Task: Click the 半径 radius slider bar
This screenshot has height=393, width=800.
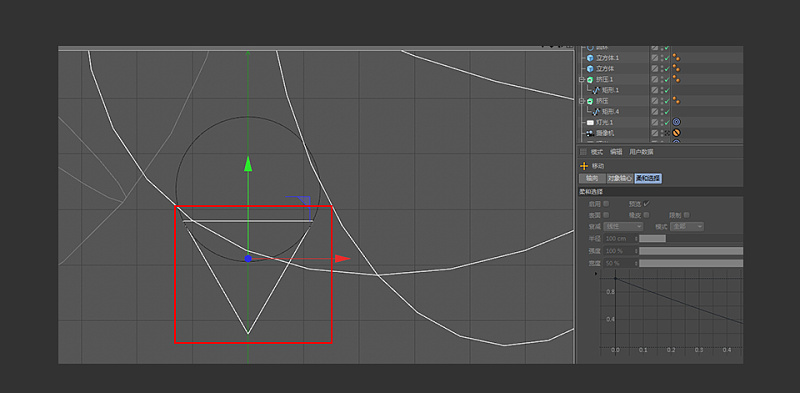Action: 691,238
